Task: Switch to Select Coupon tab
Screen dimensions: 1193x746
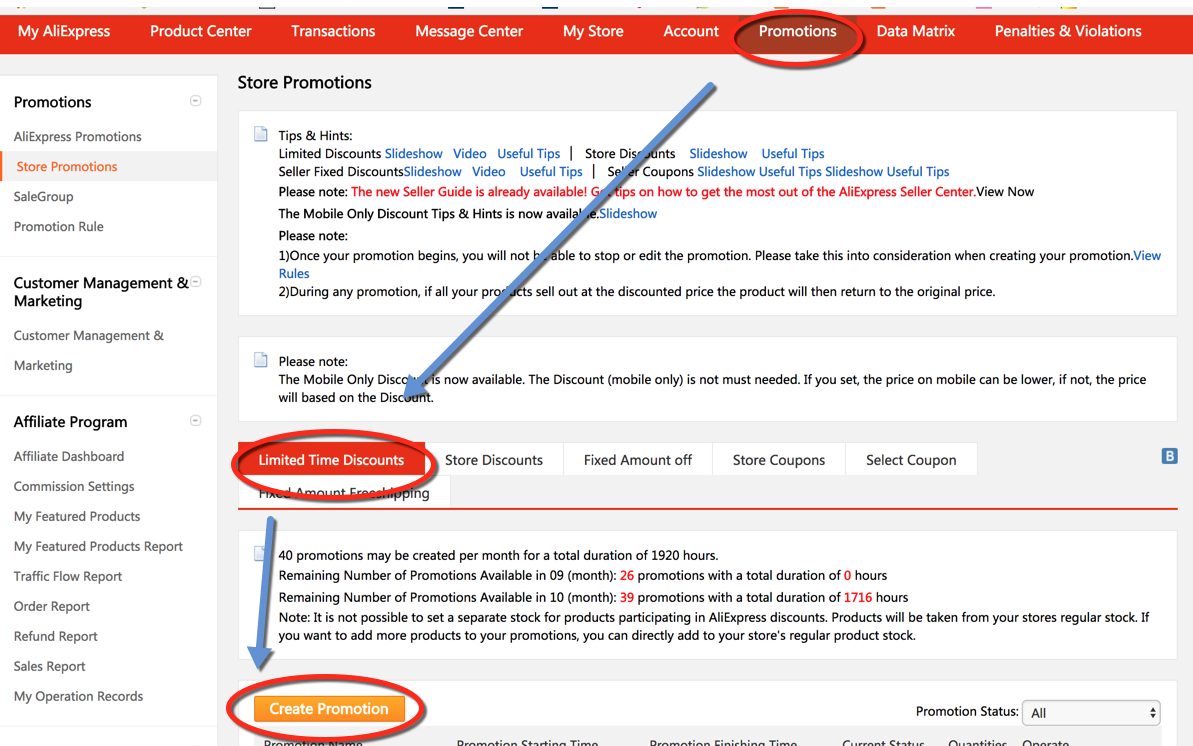Action: point(911,460)
